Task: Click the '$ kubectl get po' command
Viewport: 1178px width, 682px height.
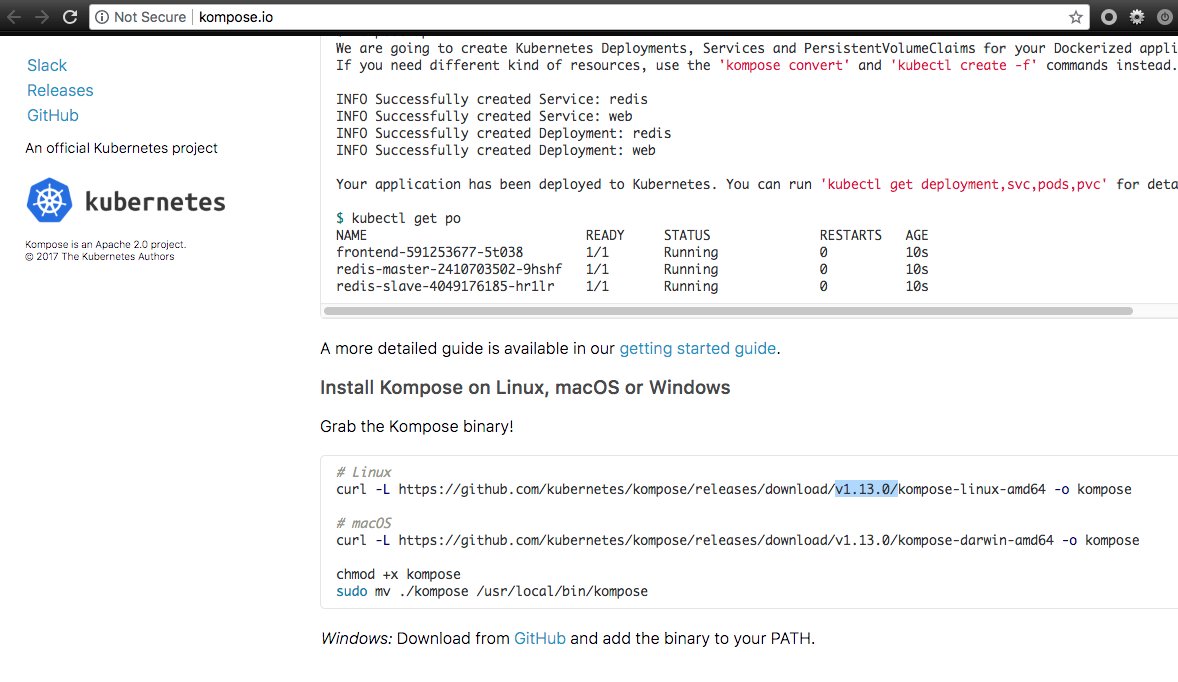Action: pyautogui.click(x=398, y=218)
